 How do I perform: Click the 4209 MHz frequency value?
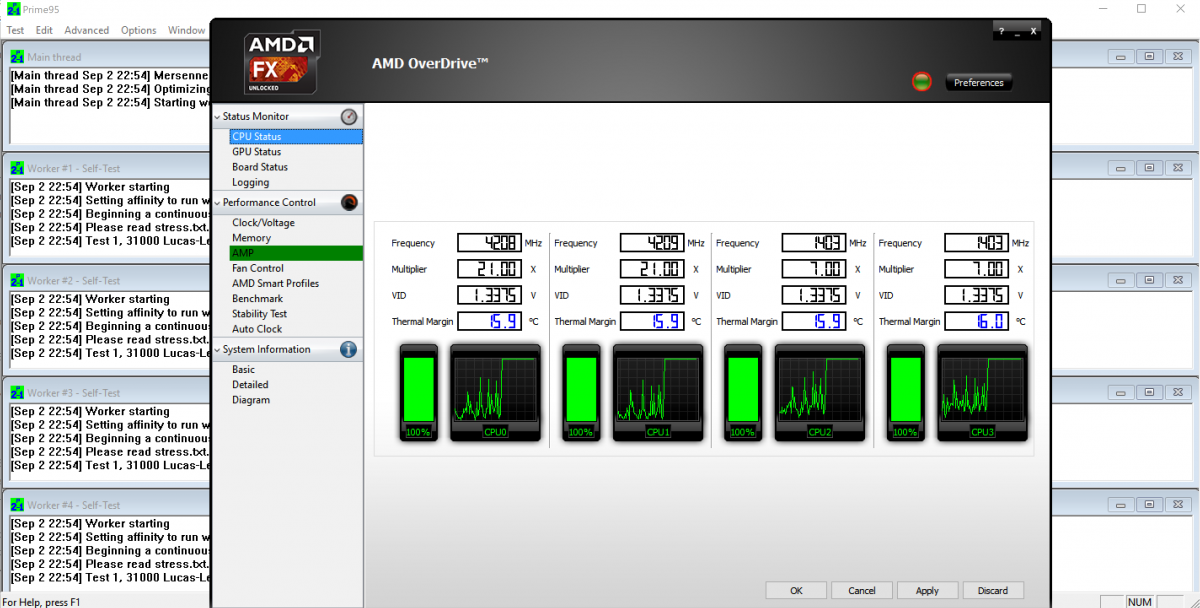click(x=652, y=243)
